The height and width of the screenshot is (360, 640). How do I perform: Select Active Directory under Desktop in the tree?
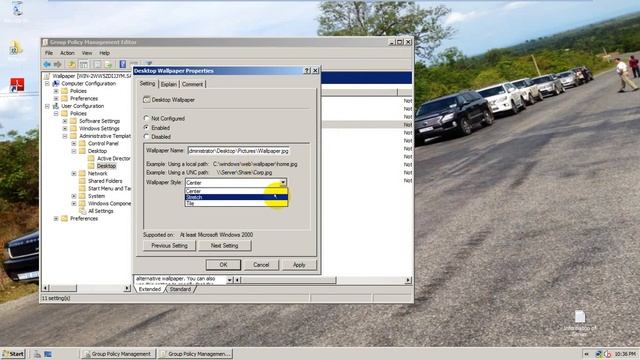click(113, 158)
